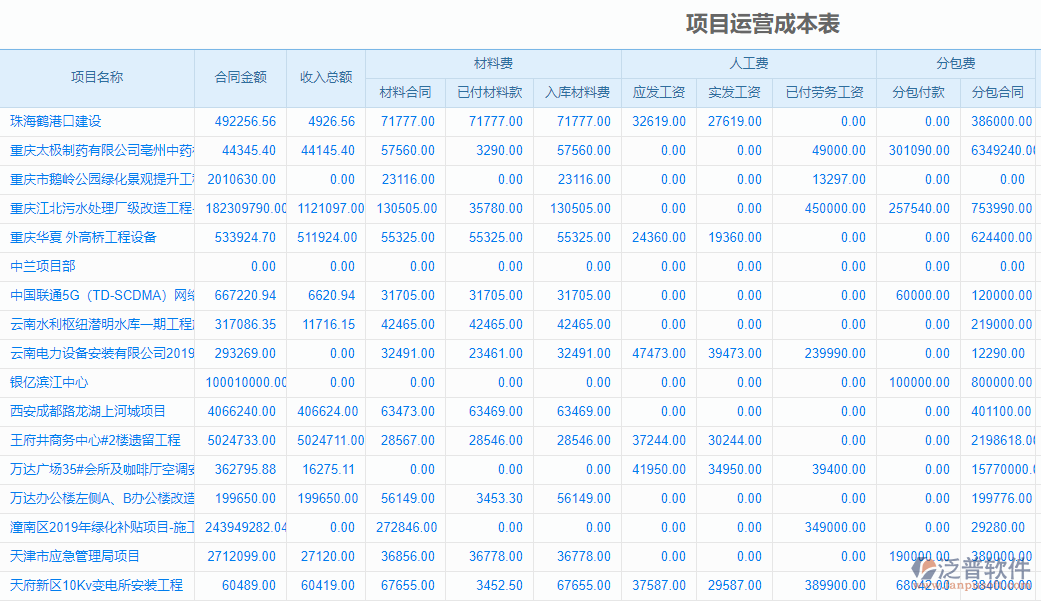This screenshot has width=1041, height=601.
Task: 打开重庆市鹅岭公园绿化景观提升工程
Action: 95,179
